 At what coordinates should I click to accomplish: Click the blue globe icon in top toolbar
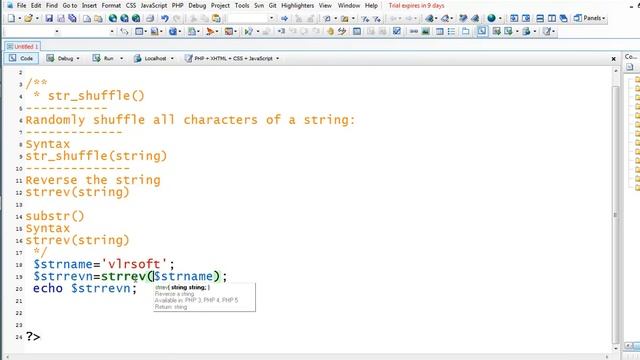(491, 18)
